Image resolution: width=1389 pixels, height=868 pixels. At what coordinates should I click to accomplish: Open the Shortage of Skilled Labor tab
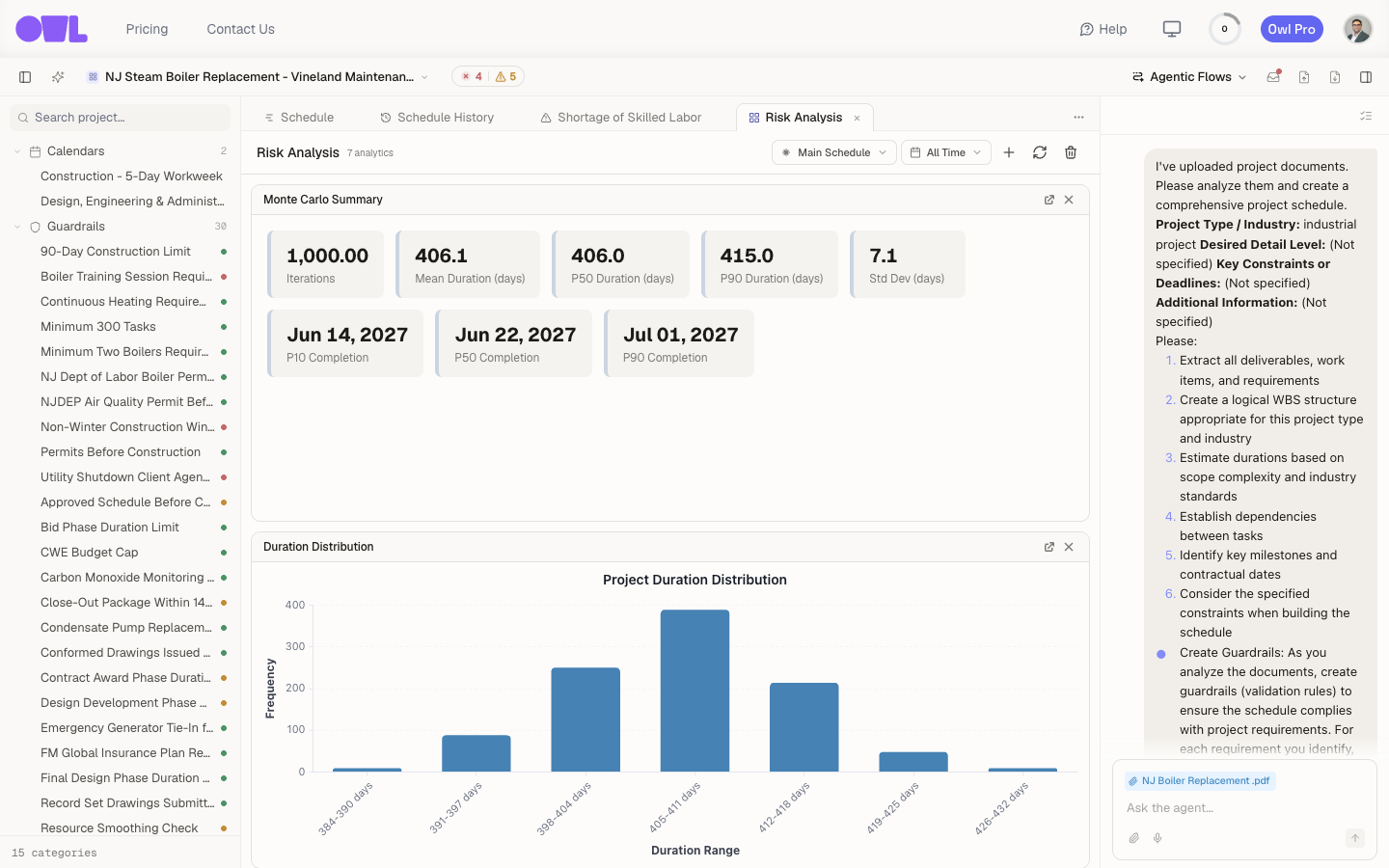coord(621,118)
